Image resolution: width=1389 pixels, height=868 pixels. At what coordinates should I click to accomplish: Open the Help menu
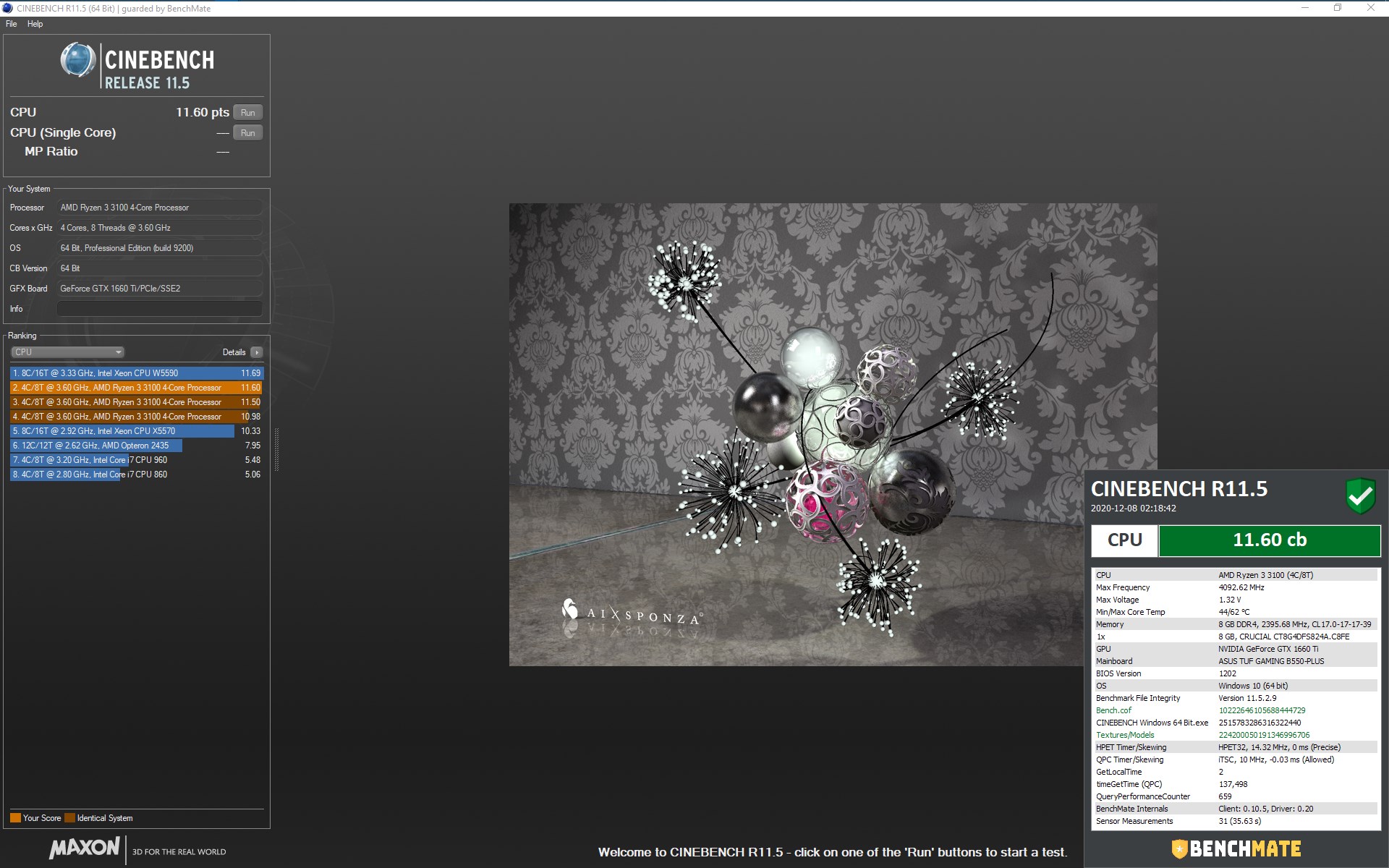point(35,24)
